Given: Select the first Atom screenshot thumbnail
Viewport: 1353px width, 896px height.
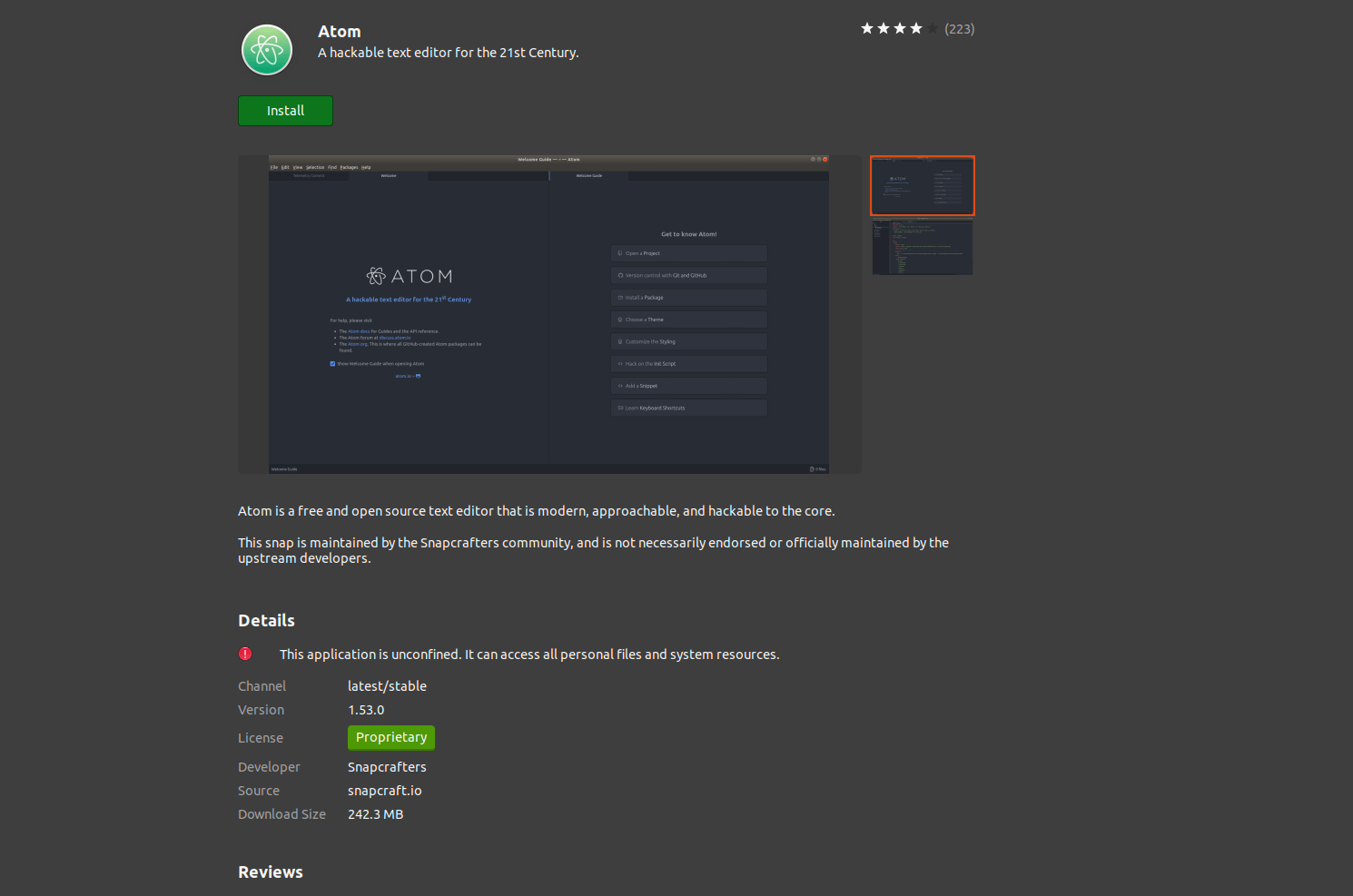Looking at the screenshot, I should coord(923,186).
